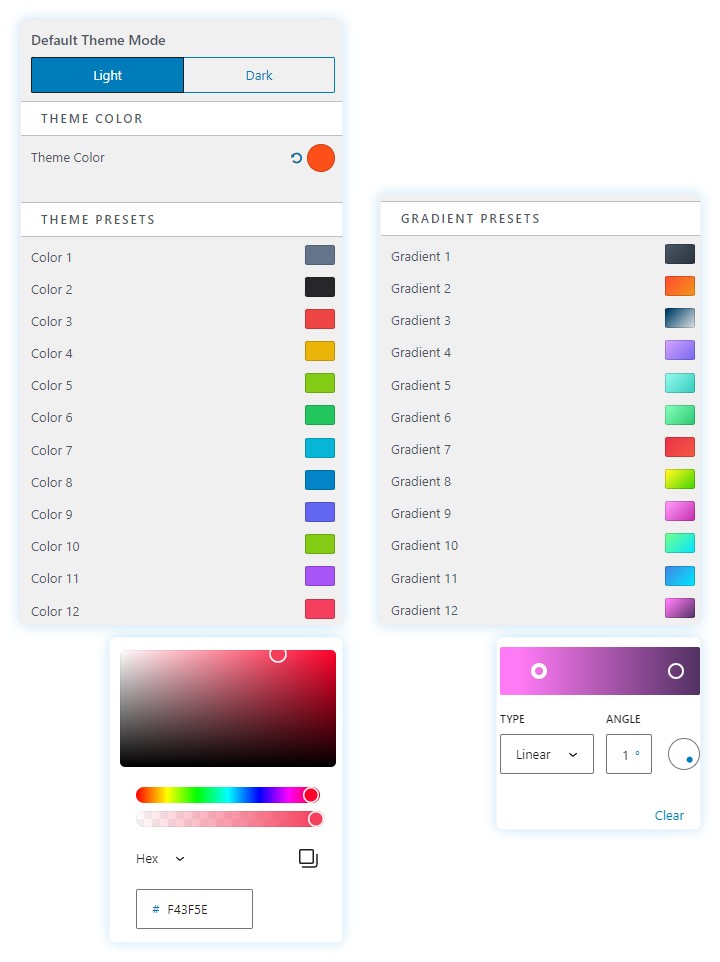The width and height of the screenshot is (720, 962).
Task: Click the hue slider bar
Action: click(x=227, y=795)
